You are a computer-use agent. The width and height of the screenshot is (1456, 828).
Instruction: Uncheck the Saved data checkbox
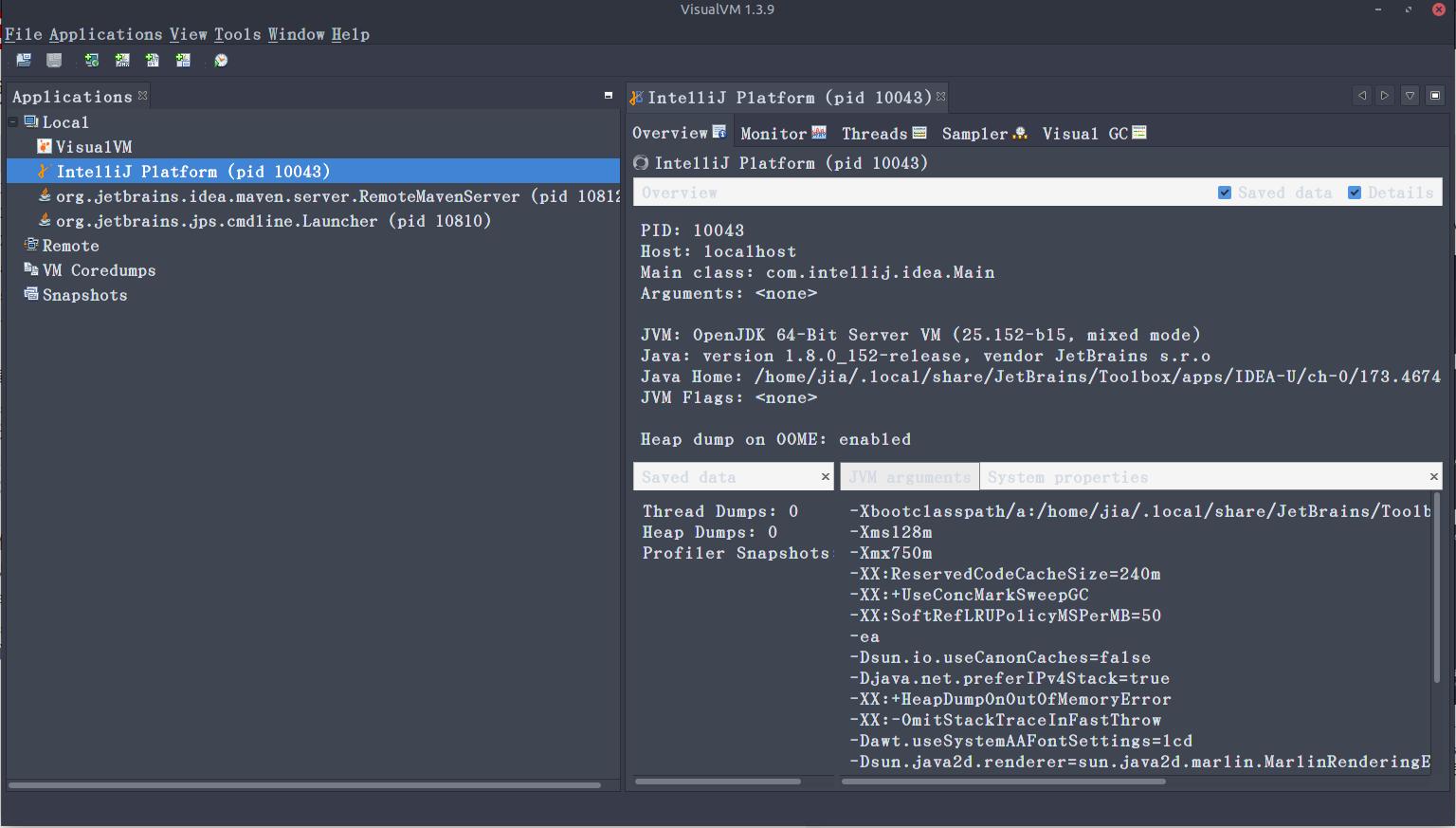coord(1225,193)
